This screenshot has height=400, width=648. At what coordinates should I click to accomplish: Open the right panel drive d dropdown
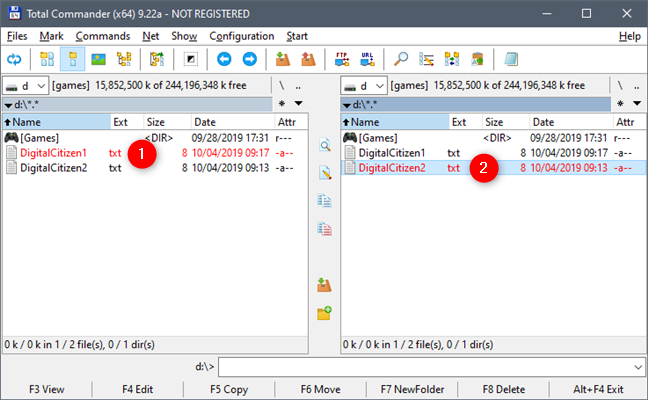pyautogui.click(x=364, y=86)
